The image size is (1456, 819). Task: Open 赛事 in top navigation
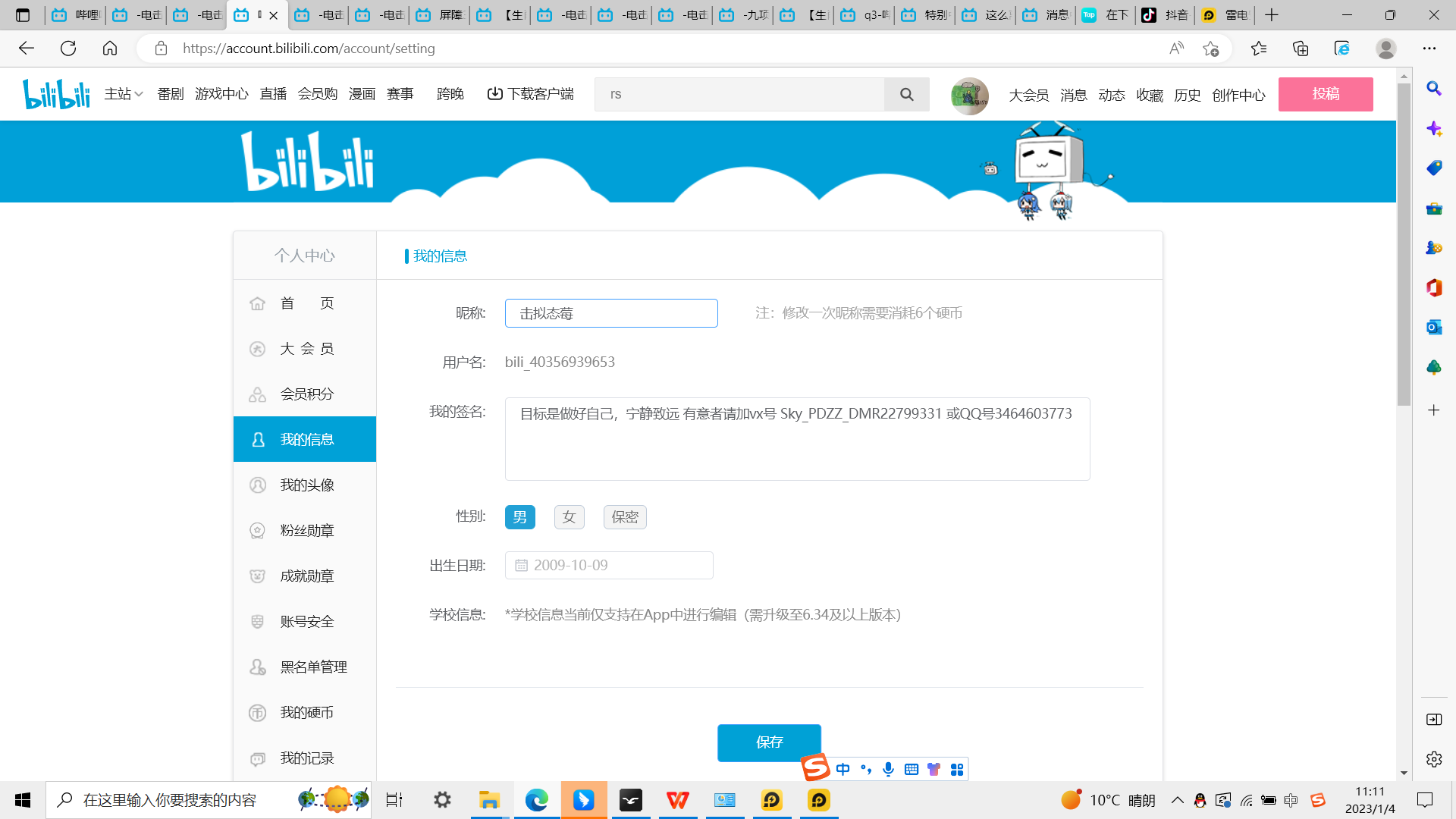pos(400,94)
